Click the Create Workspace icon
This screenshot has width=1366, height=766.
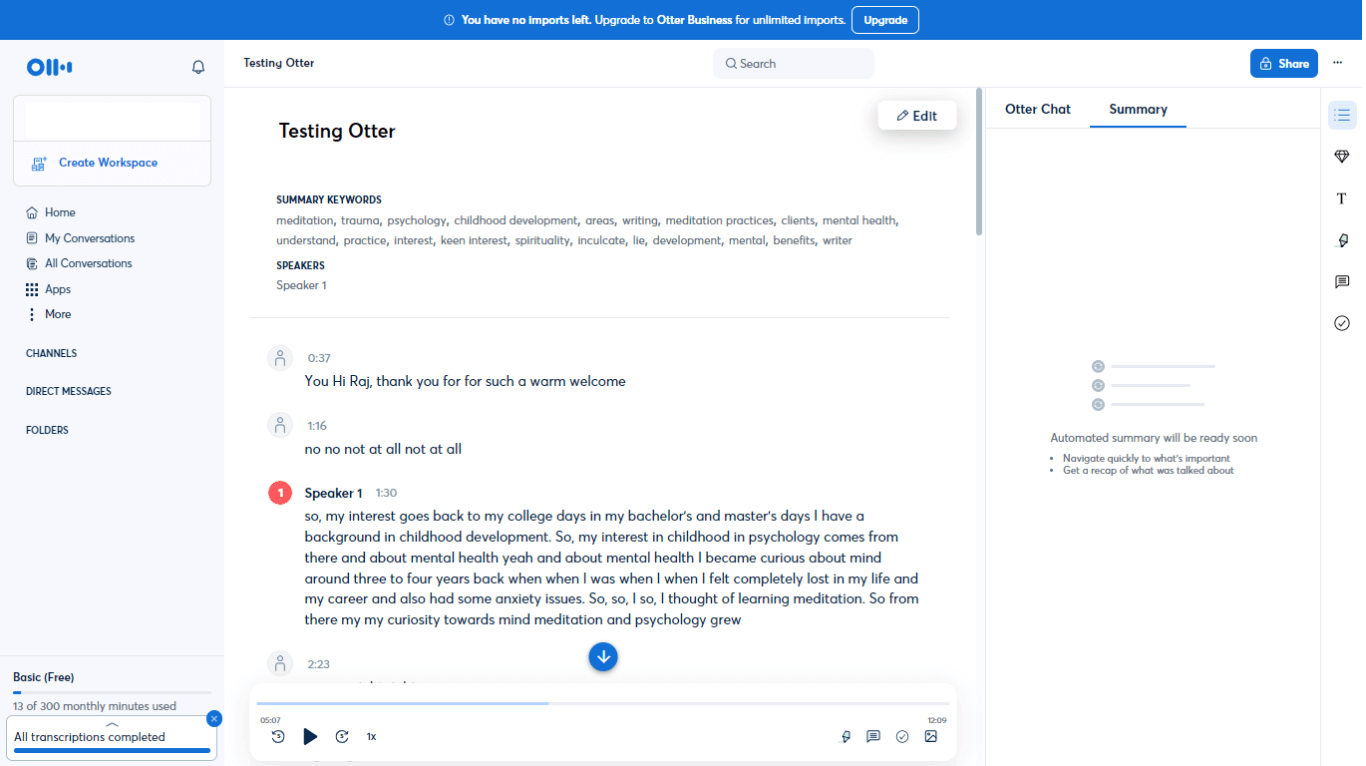click(39, 163)
